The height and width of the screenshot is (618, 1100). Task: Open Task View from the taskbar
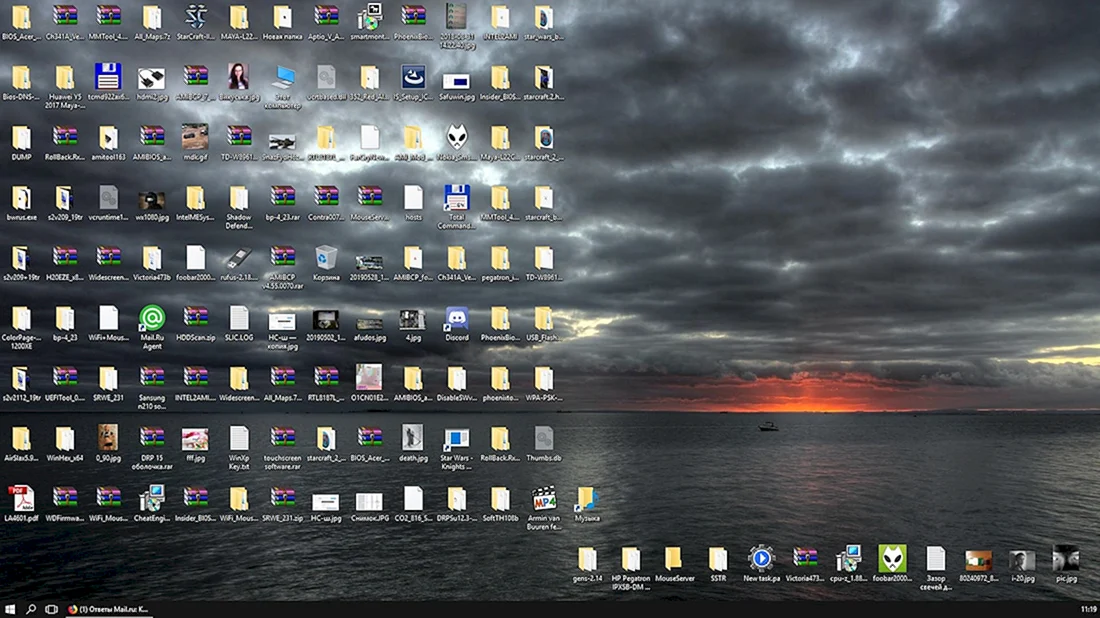[x=51, y=610]
